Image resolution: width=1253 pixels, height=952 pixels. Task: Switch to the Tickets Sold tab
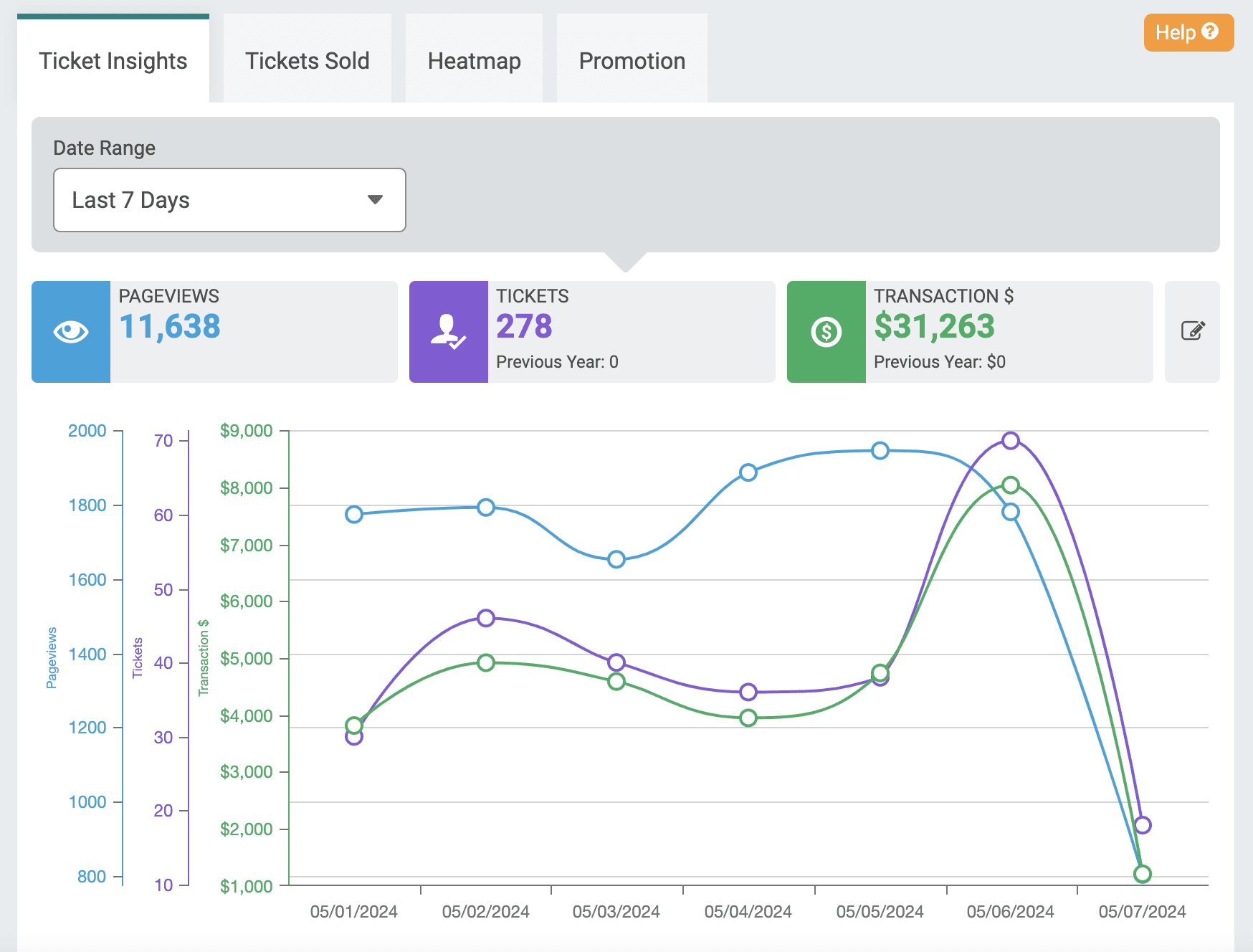point(307,61)
